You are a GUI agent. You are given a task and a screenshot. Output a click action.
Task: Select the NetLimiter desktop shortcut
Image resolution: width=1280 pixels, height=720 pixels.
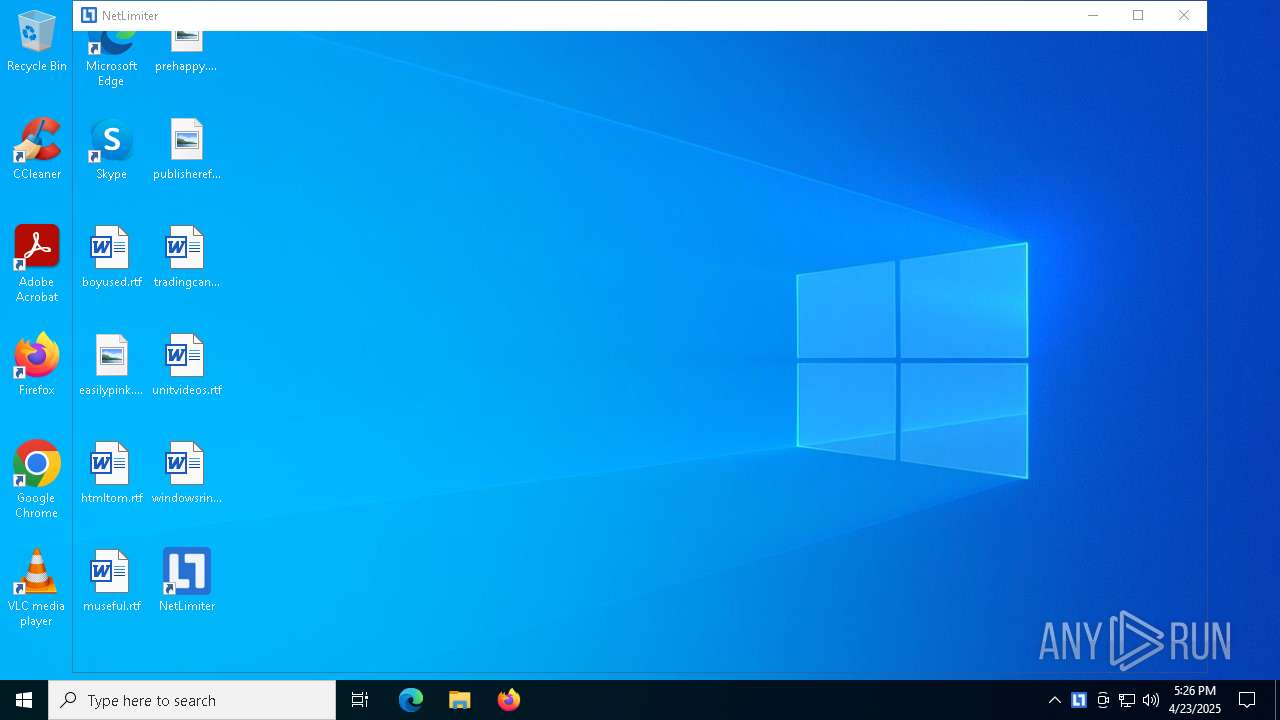[186, 582]
